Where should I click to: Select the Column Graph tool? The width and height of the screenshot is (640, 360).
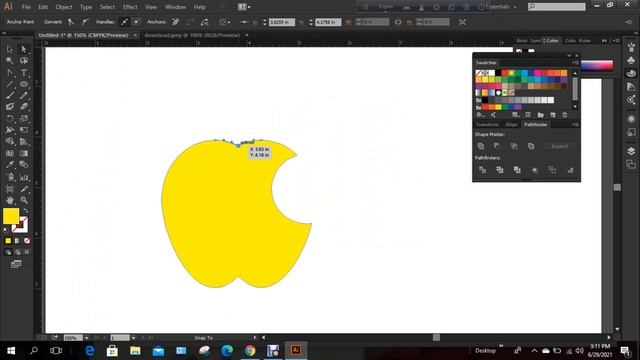click(x=24, y=177)
